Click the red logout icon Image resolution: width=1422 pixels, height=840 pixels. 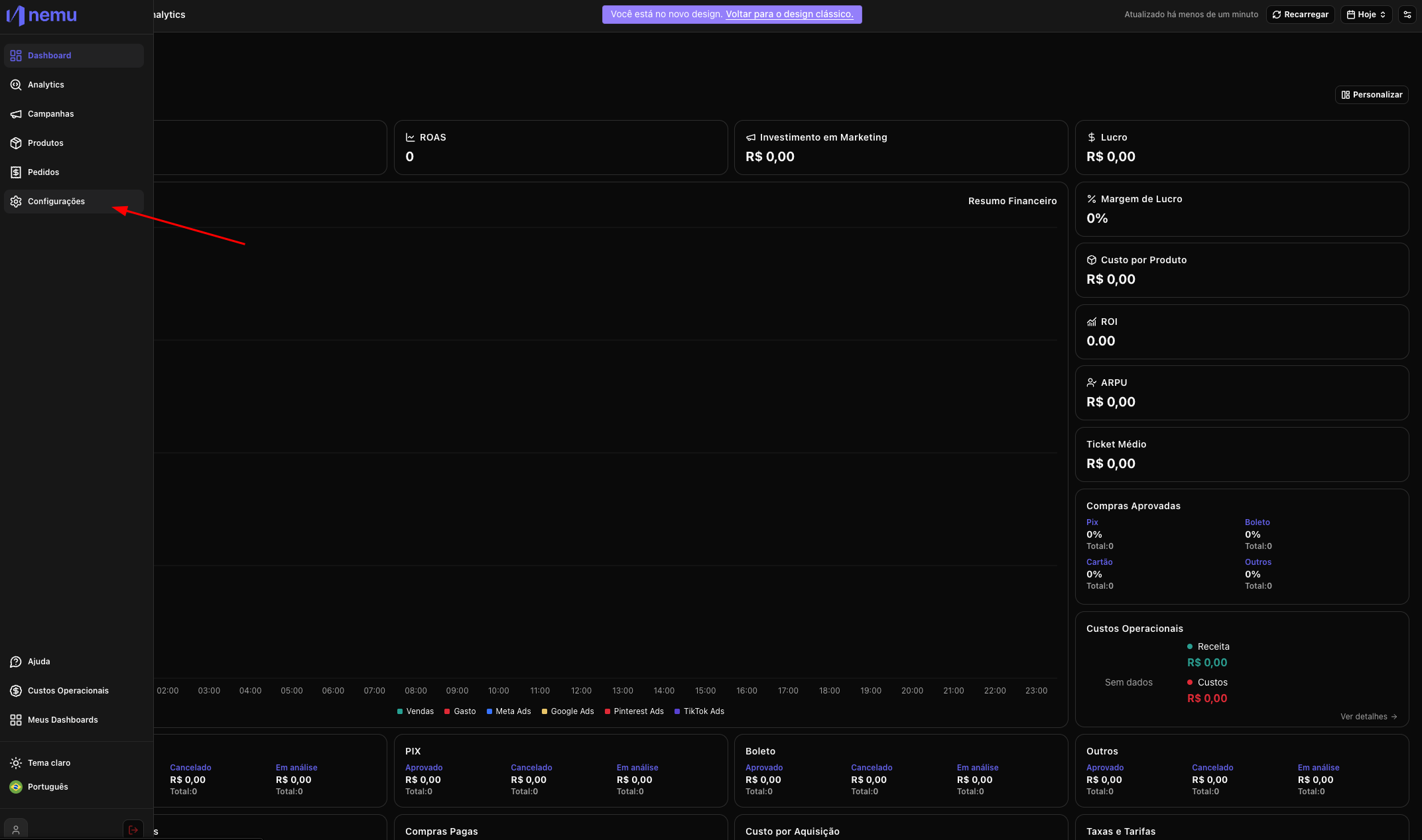tap(133, 829)
